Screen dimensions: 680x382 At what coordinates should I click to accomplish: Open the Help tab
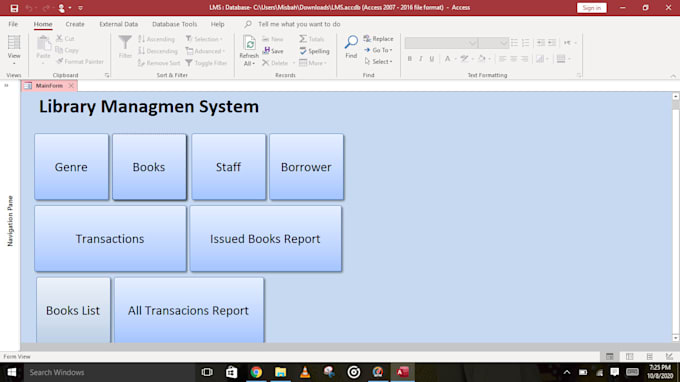click(x=217, y=24)
